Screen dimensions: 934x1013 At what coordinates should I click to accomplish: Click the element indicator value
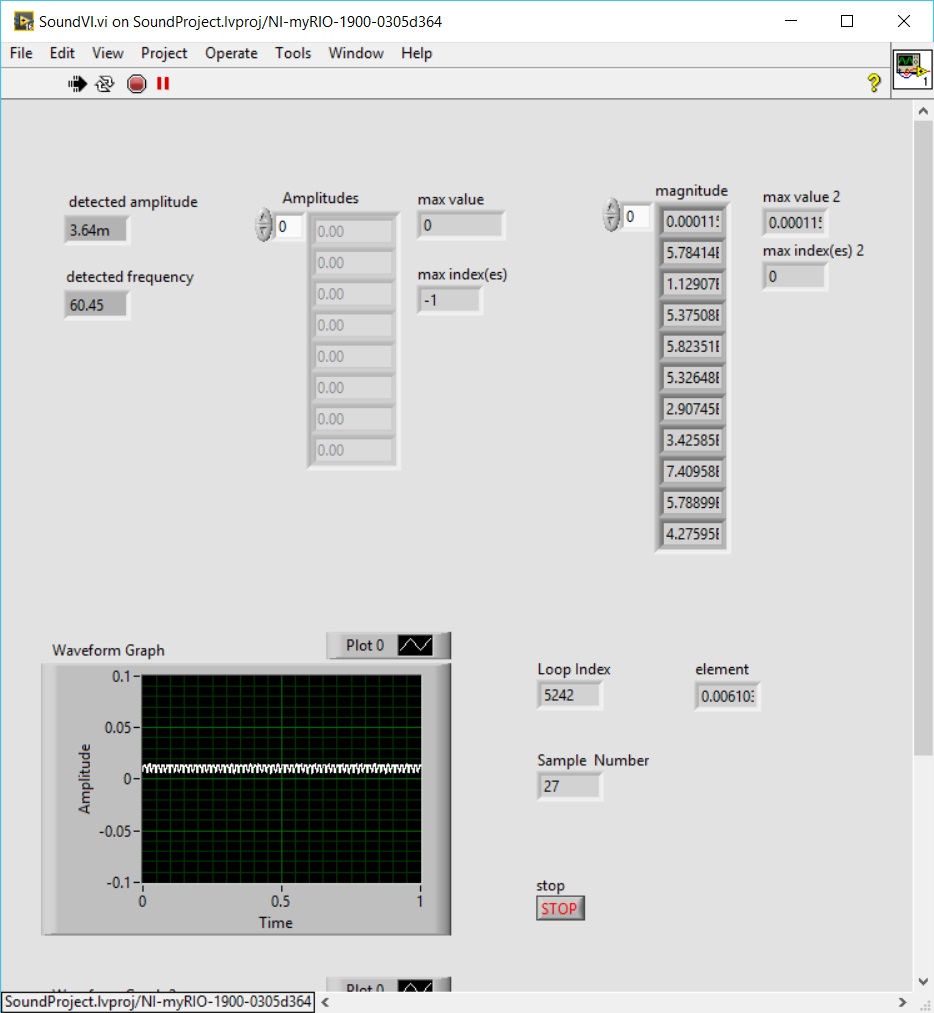pos(727,696)
